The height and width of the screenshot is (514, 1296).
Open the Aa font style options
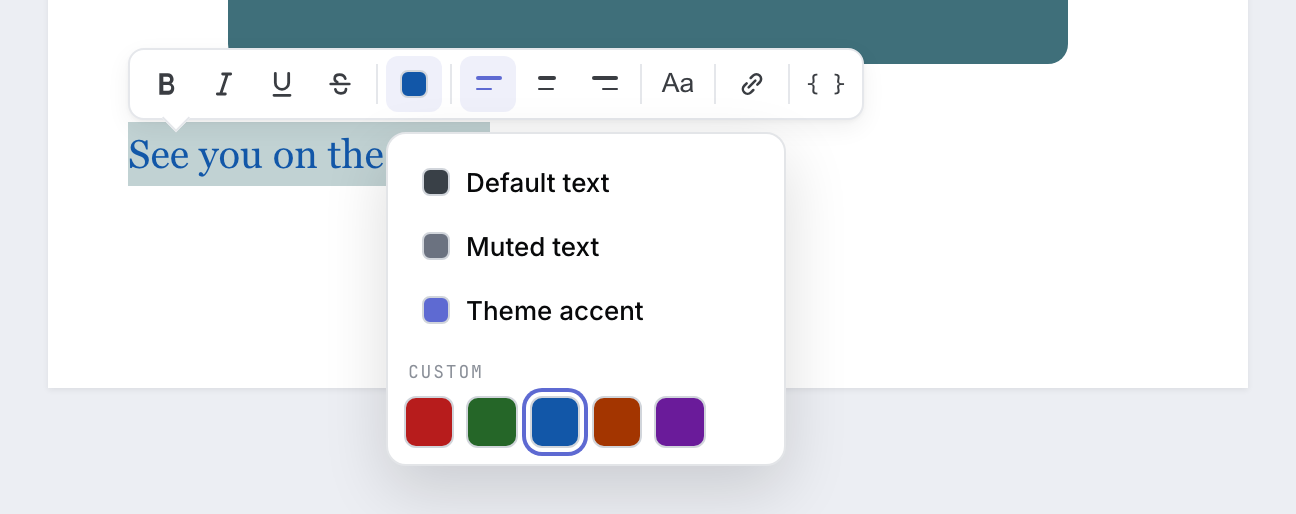678,84
